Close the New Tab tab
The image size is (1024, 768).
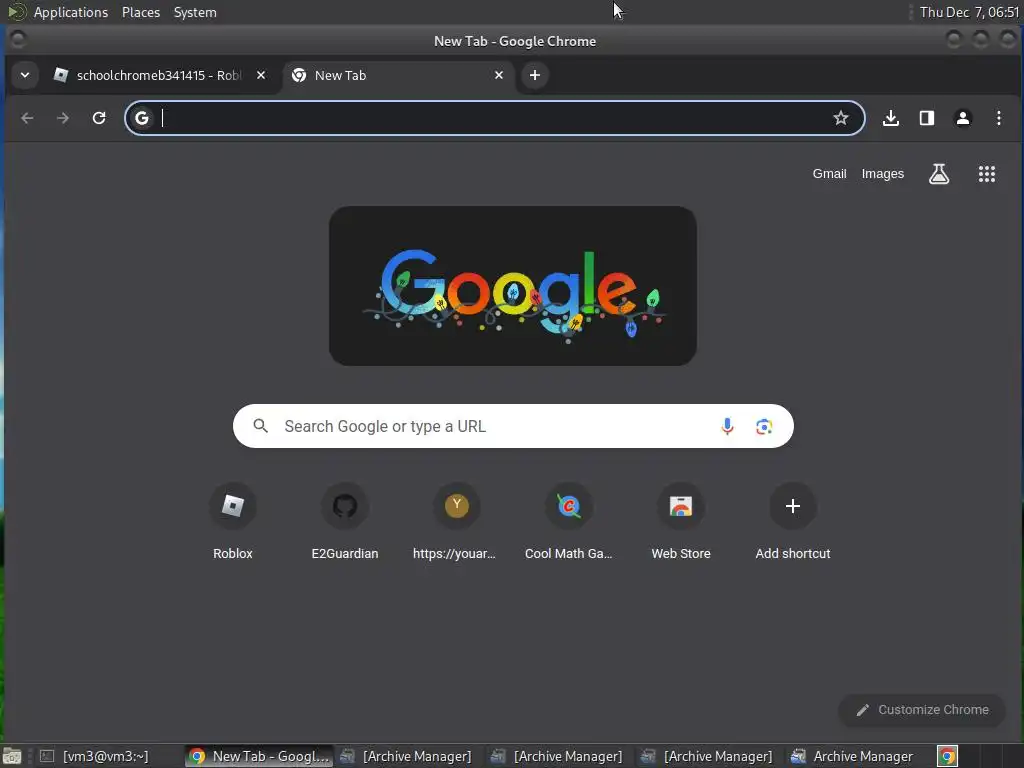click(499, 75)
